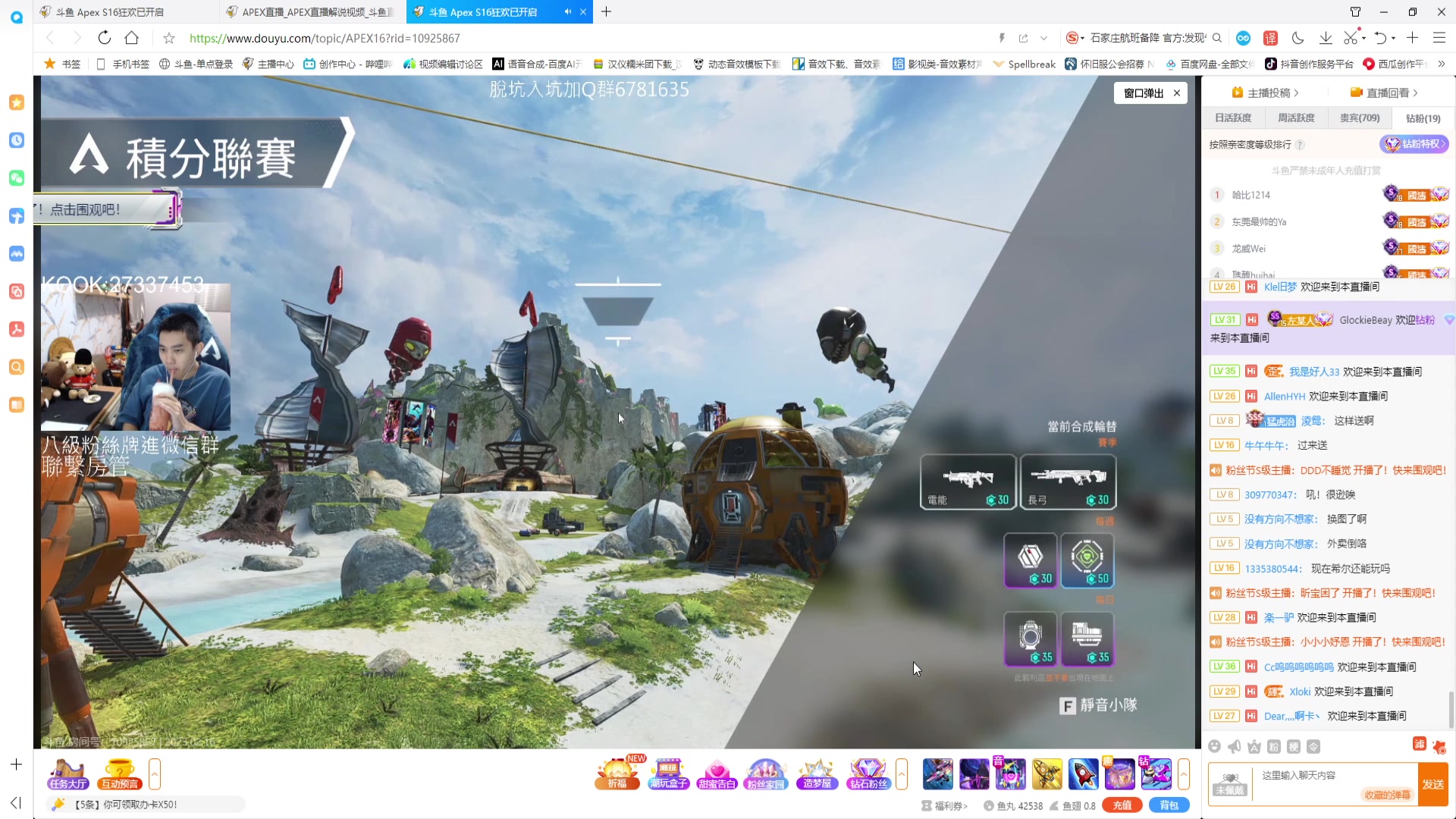The width and height of the screenshot is (1456, 819).
Task: Open 收藏的弹幕 saved danmaku
Action: [x=1387, y=795]
